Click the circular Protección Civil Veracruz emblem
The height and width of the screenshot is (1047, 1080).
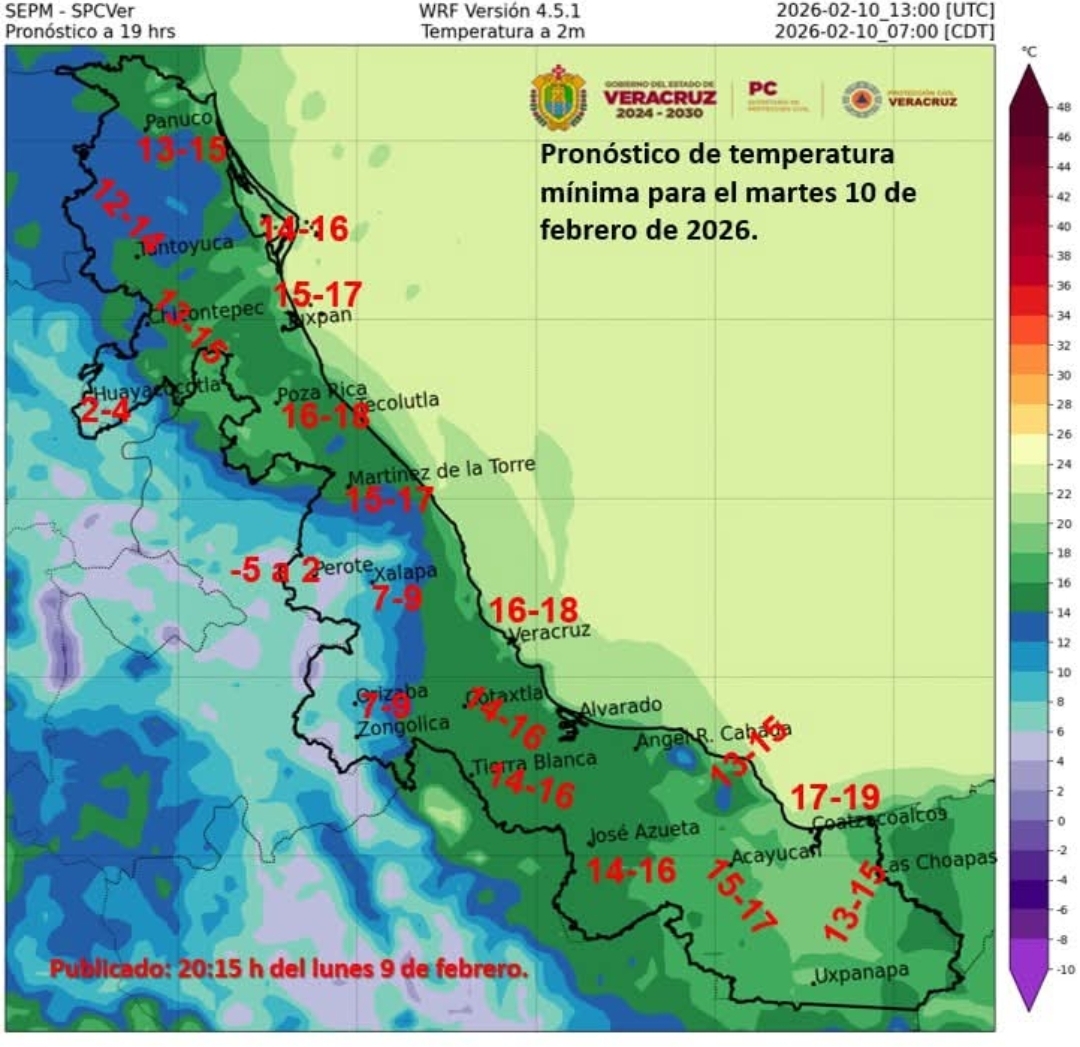861,99
